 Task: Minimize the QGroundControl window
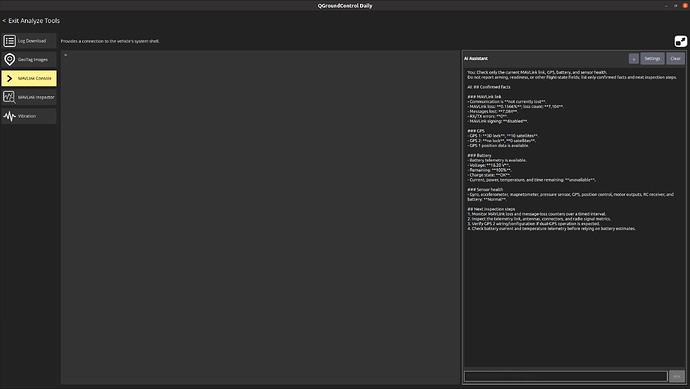666,6
